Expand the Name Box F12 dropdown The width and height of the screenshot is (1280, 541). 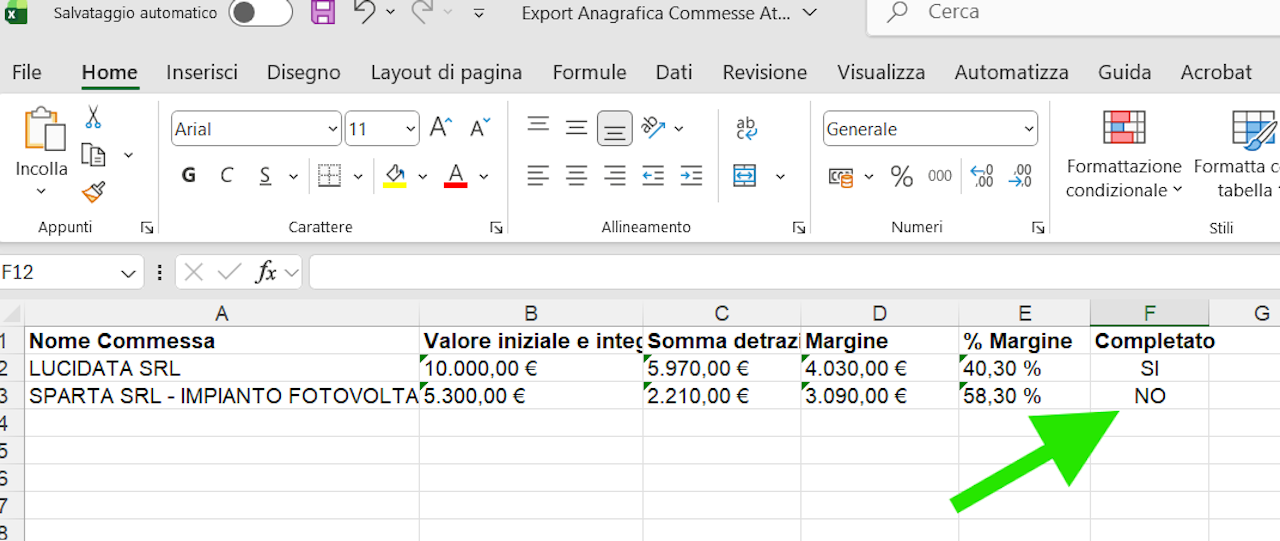click(x=128, y=272)
